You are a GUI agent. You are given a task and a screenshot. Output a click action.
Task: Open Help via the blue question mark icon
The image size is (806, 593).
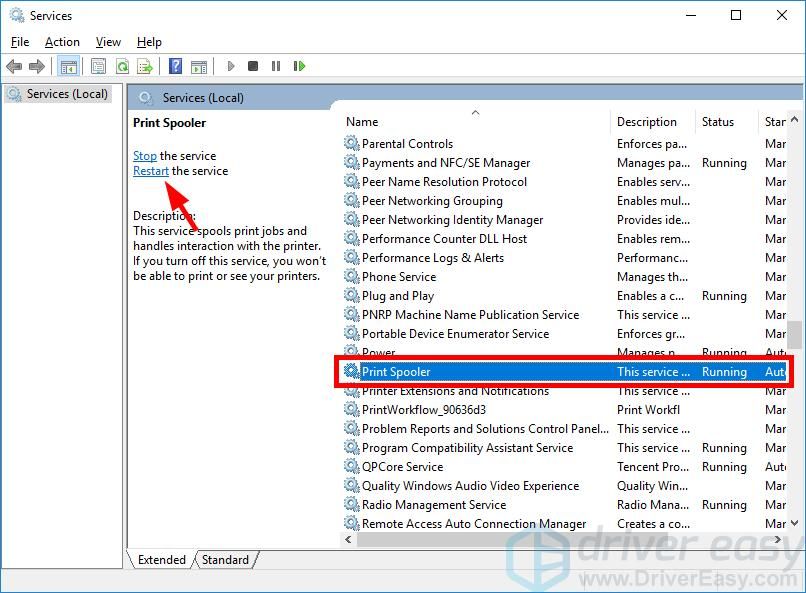175,67
